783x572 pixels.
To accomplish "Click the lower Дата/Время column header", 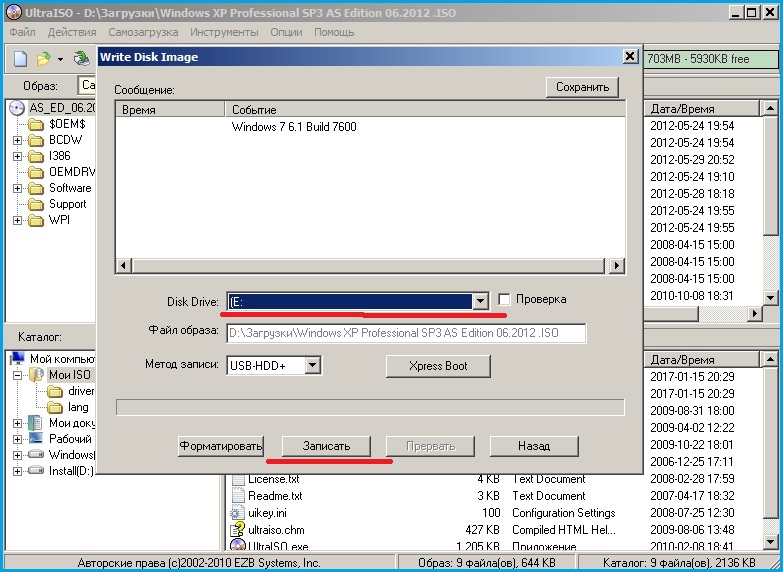I will (x=702, y=360).
